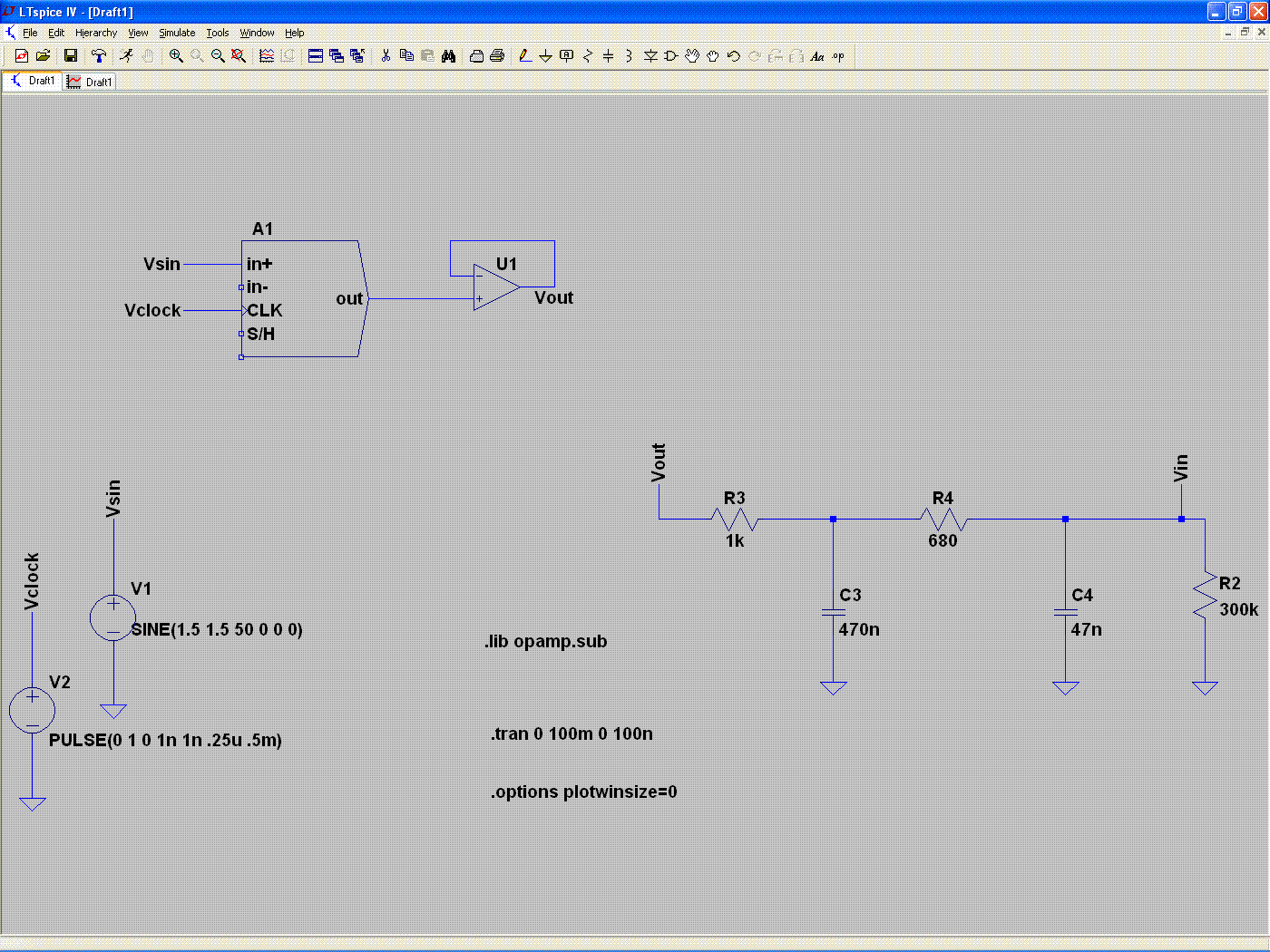
Task: Select the Draw Wire pencil tool
Action: pos(524,55)
